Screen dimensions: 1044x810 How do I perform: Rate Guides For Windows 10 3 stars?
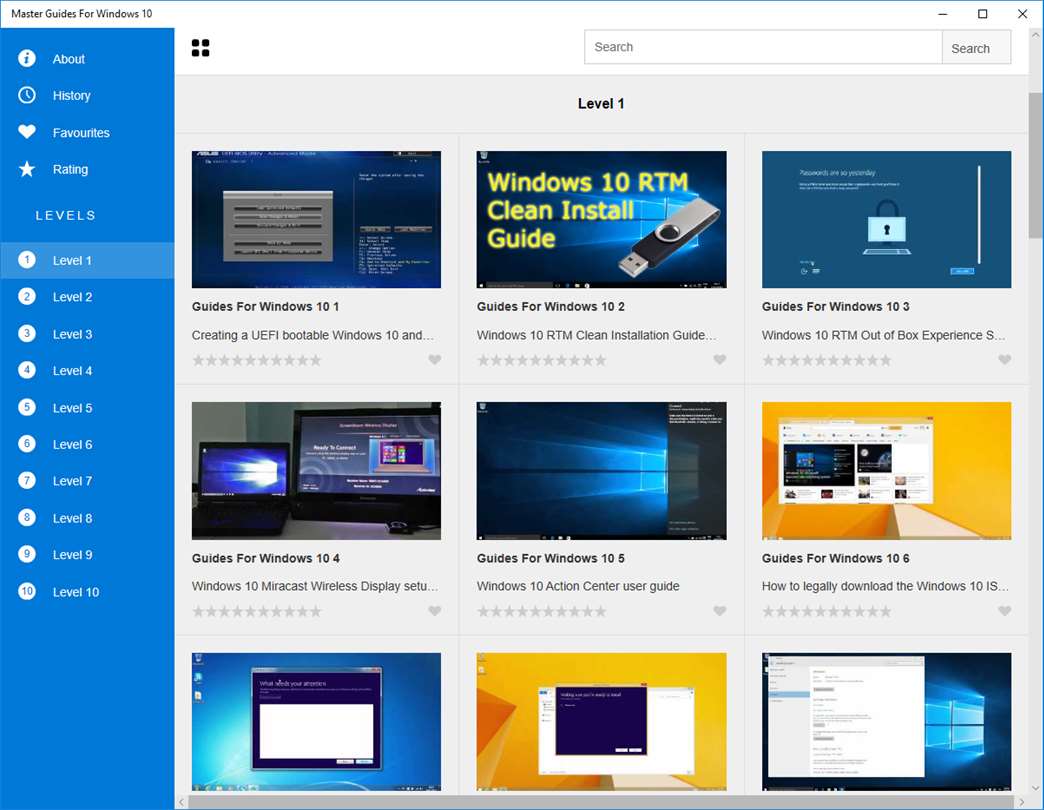[x=827, y=360]
